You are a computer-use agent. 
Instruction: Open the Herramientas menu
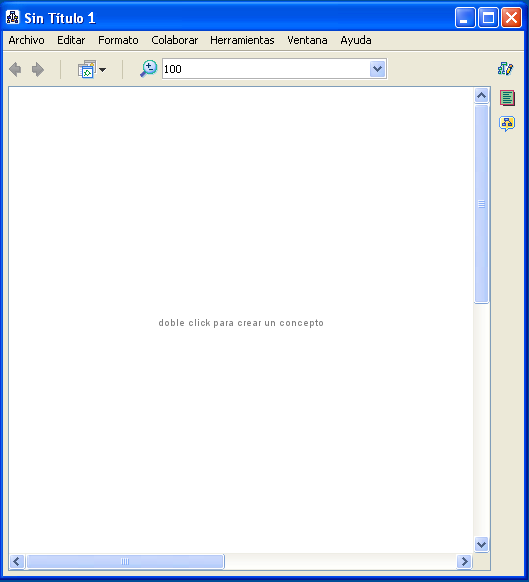[242, 40]
